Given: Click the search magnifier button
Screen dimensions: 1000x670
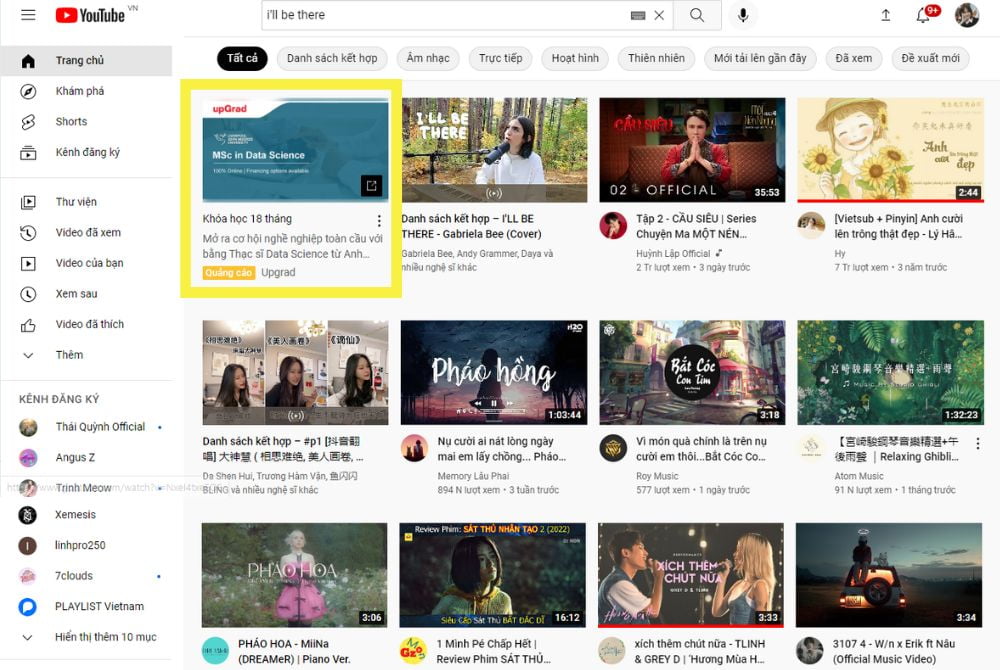Looking at the screenshot, I should (x=697, y=15).
